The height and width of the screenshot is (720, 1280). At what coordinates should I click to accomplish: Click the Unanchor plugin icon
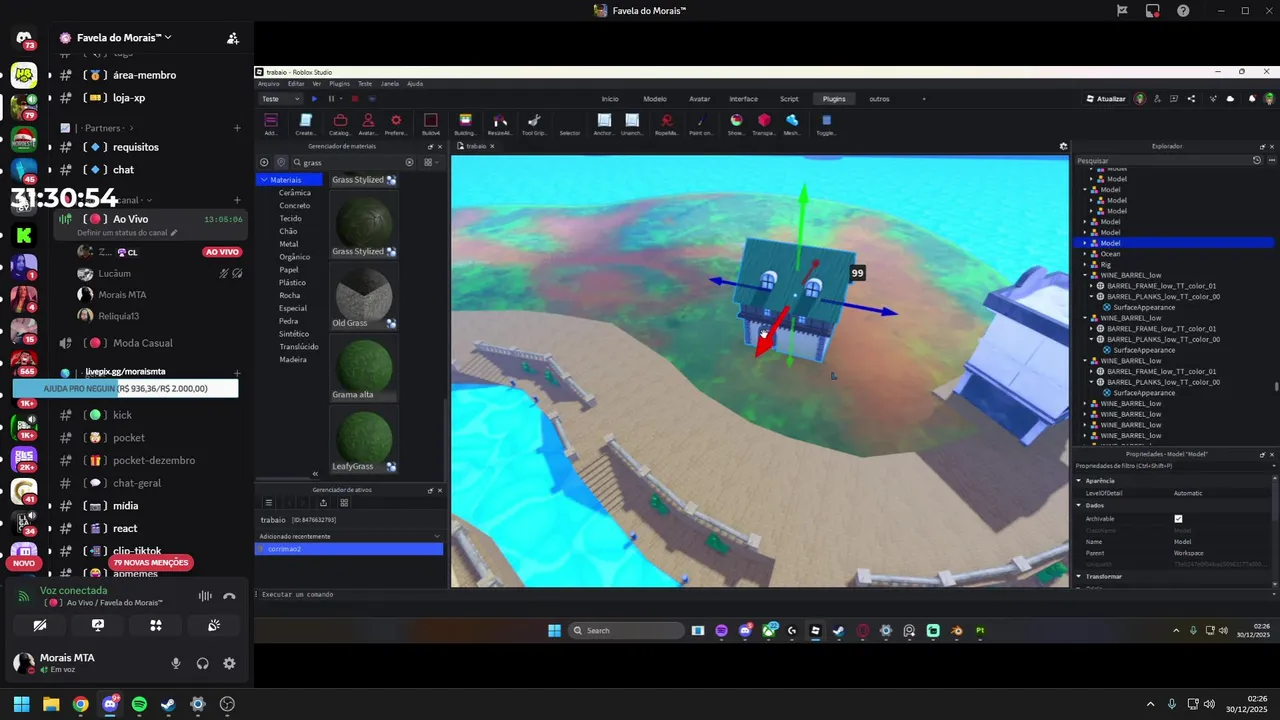click(632, 124)
